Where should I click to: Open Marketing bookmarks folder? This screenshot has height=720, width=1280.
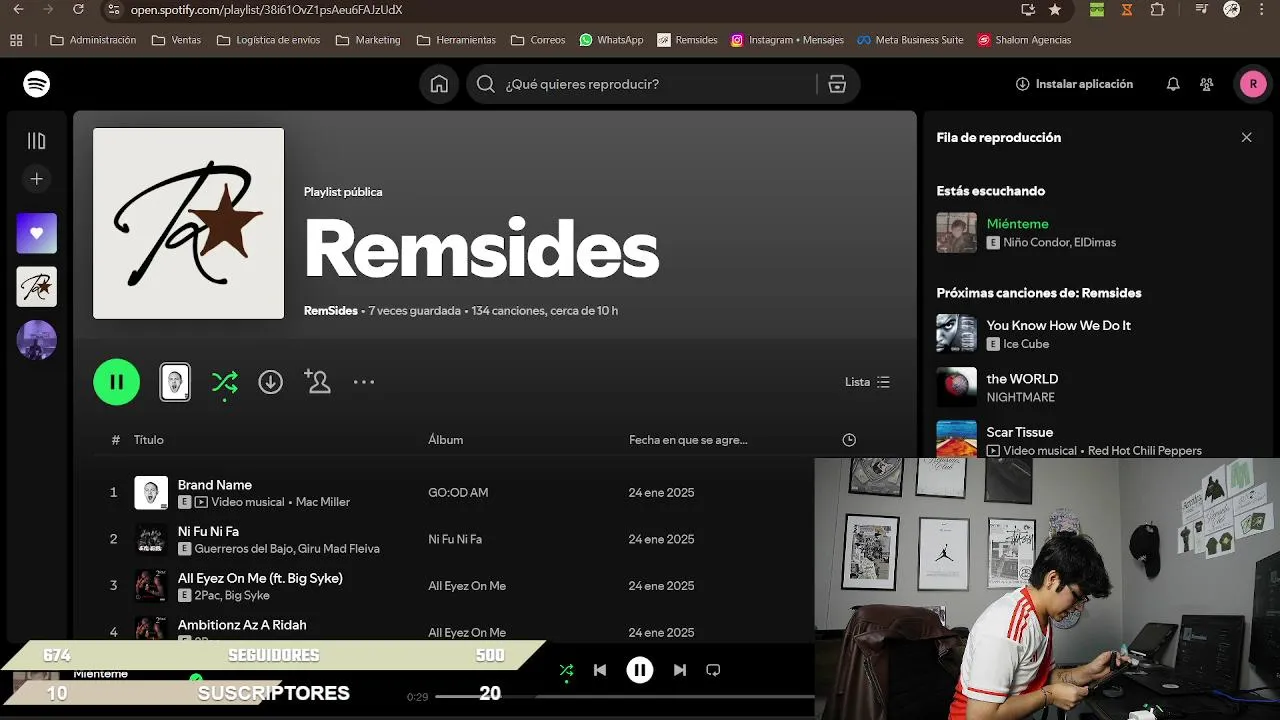point(368,40)
